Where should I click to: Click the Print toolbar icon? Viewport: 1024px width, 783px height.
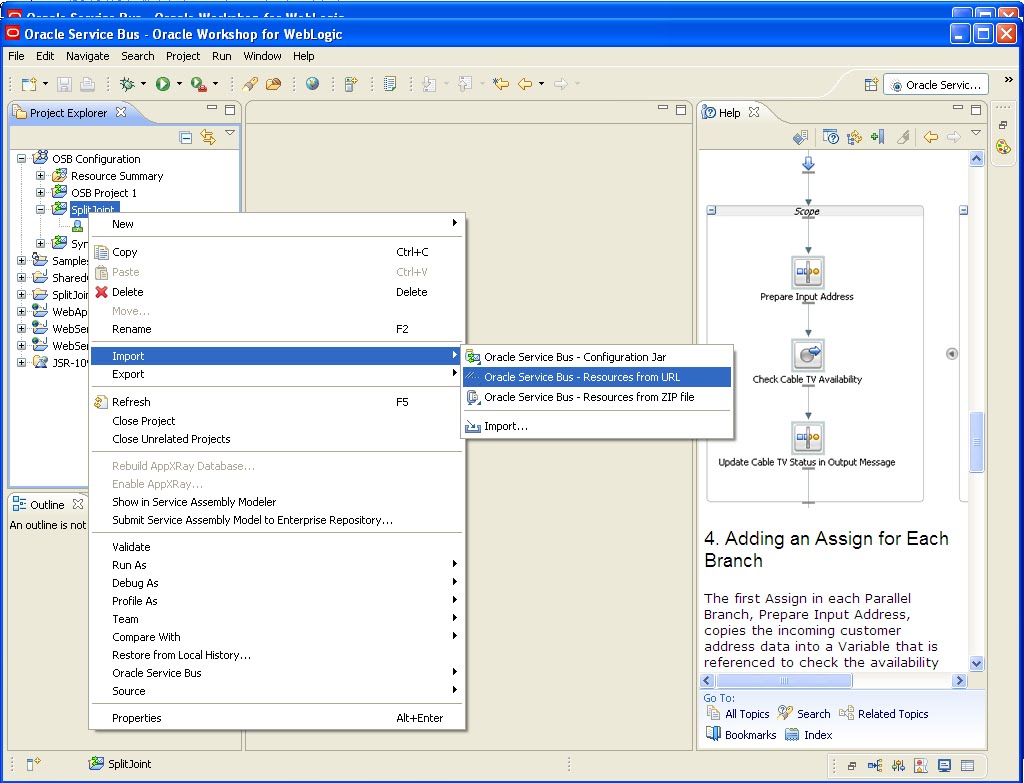87,84
